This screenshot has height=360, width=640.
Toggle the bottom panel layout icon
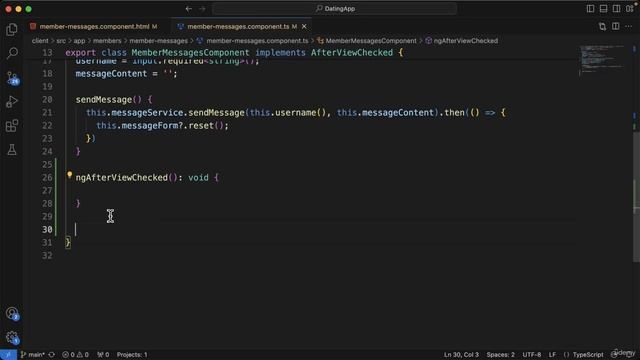603,9
